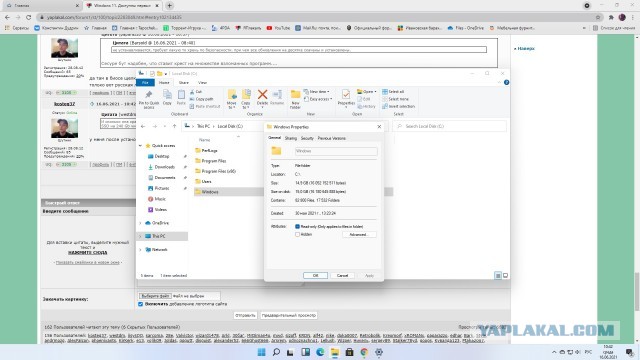Click the Rename ribbon icon

pos(277,95)
